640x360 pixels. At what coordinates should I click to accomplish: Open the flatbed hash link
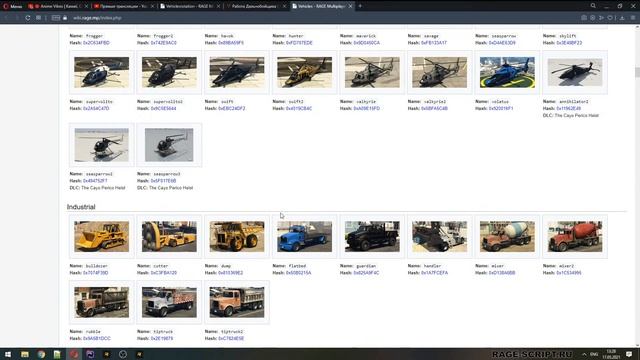(x=298, y=273)
